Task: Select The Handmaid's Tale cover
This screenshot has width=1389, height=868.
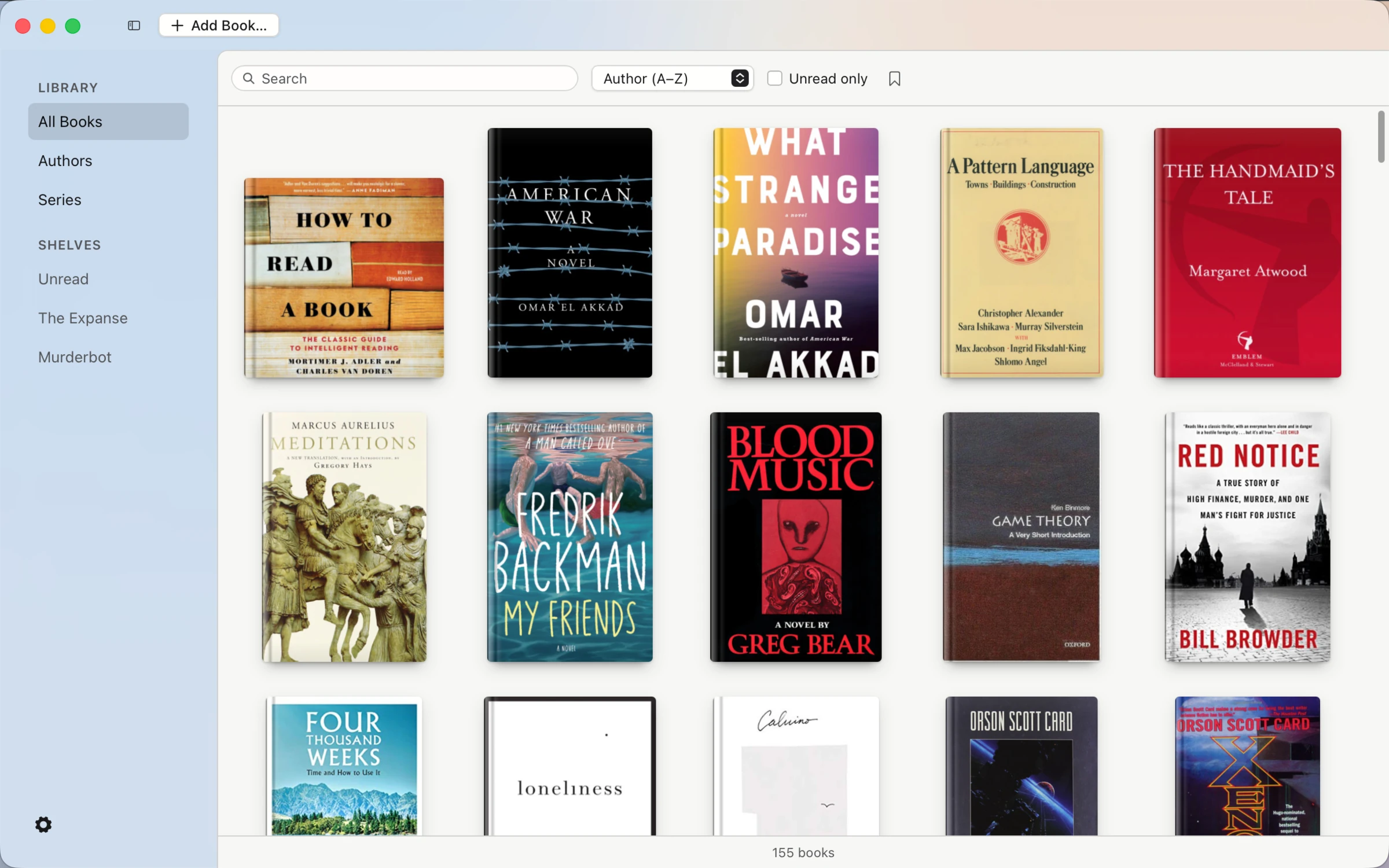Action: pos(1247,253)
